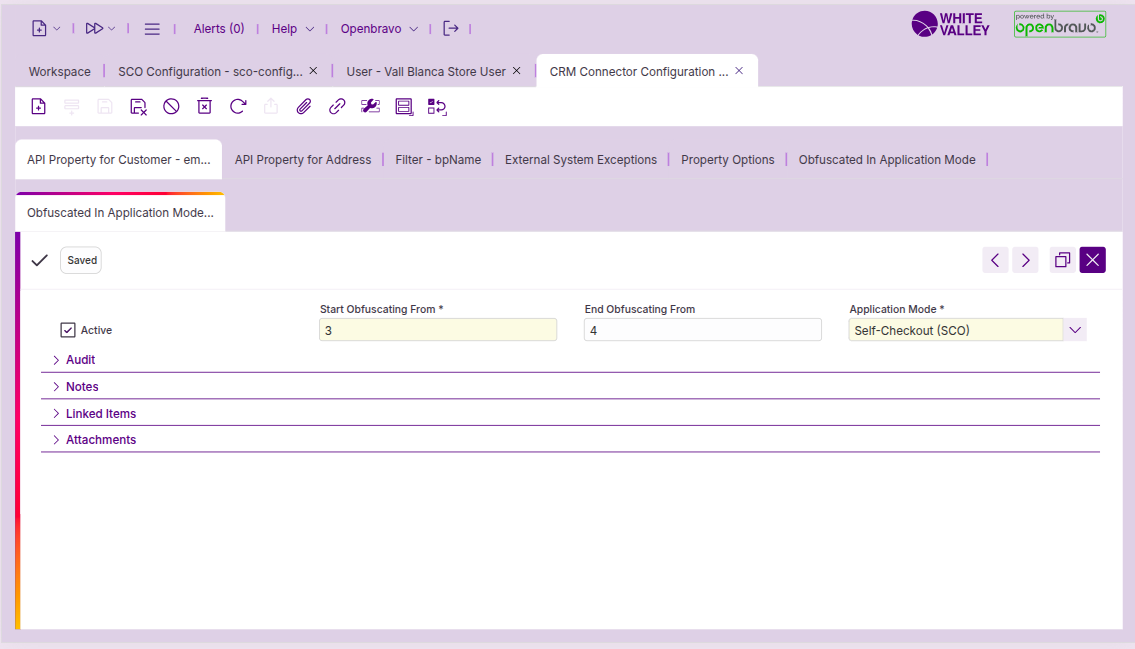Log out using the exit arrow icon

coord(451,29)
